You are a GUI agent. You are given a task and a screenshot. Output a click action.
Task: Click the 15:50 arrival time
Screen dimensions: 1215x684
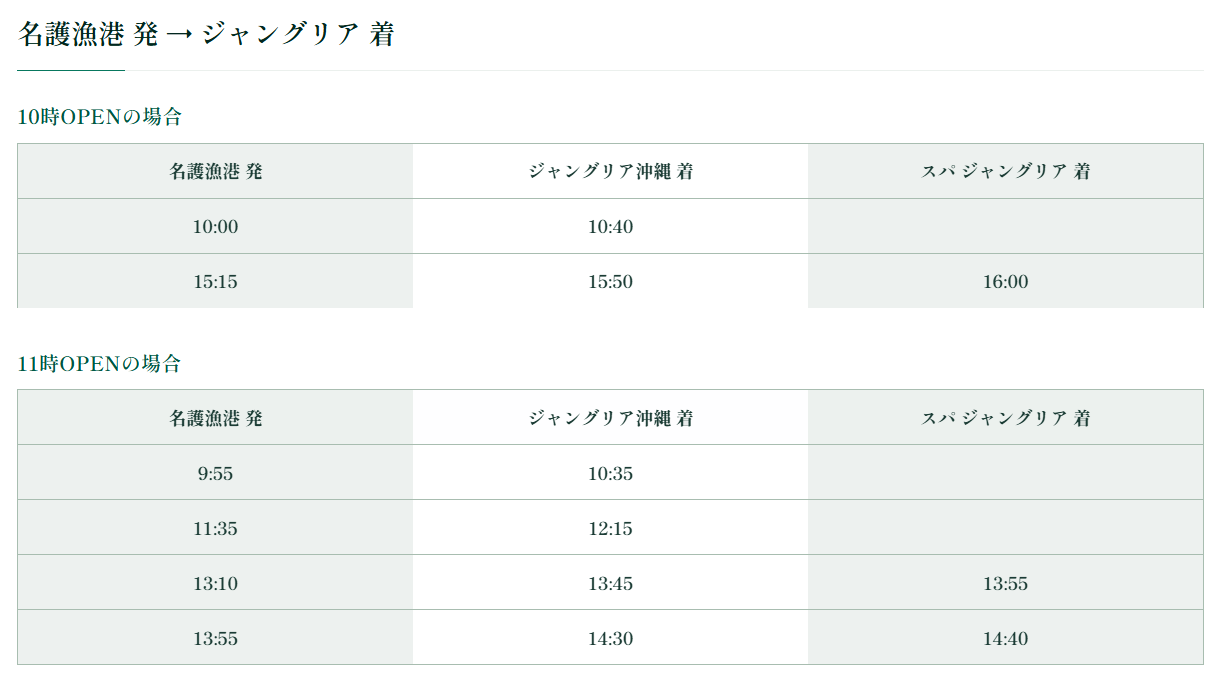(x=610, y=282)
